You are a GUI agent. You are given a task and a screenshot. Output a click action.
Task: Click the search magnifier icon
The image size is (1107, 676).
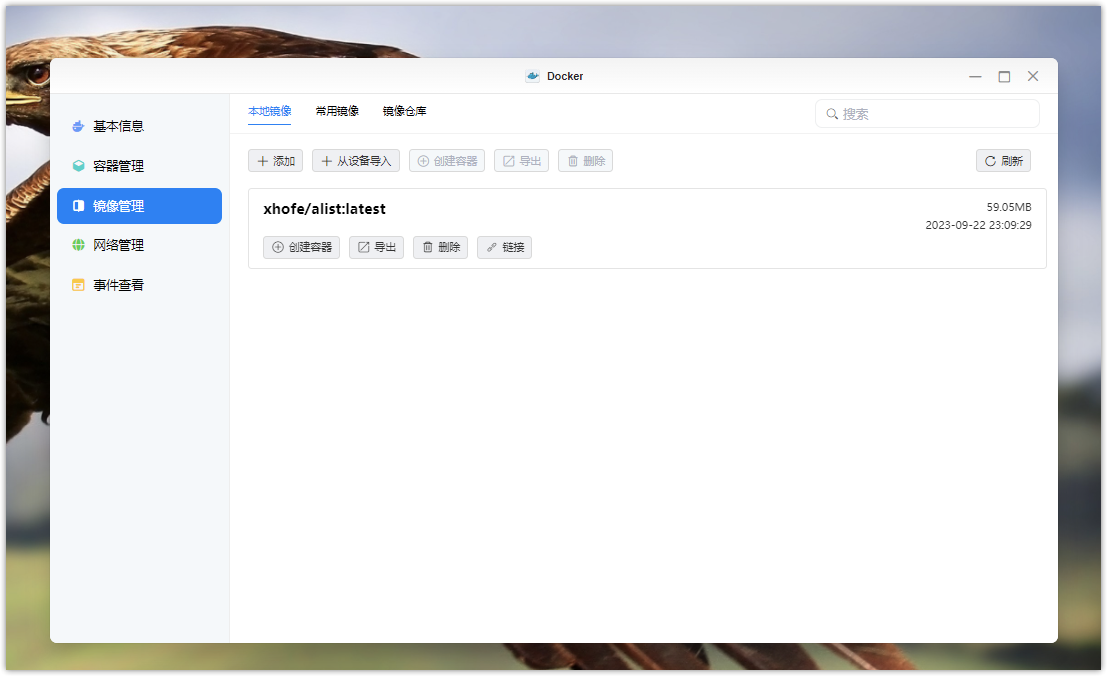(832, 114)
